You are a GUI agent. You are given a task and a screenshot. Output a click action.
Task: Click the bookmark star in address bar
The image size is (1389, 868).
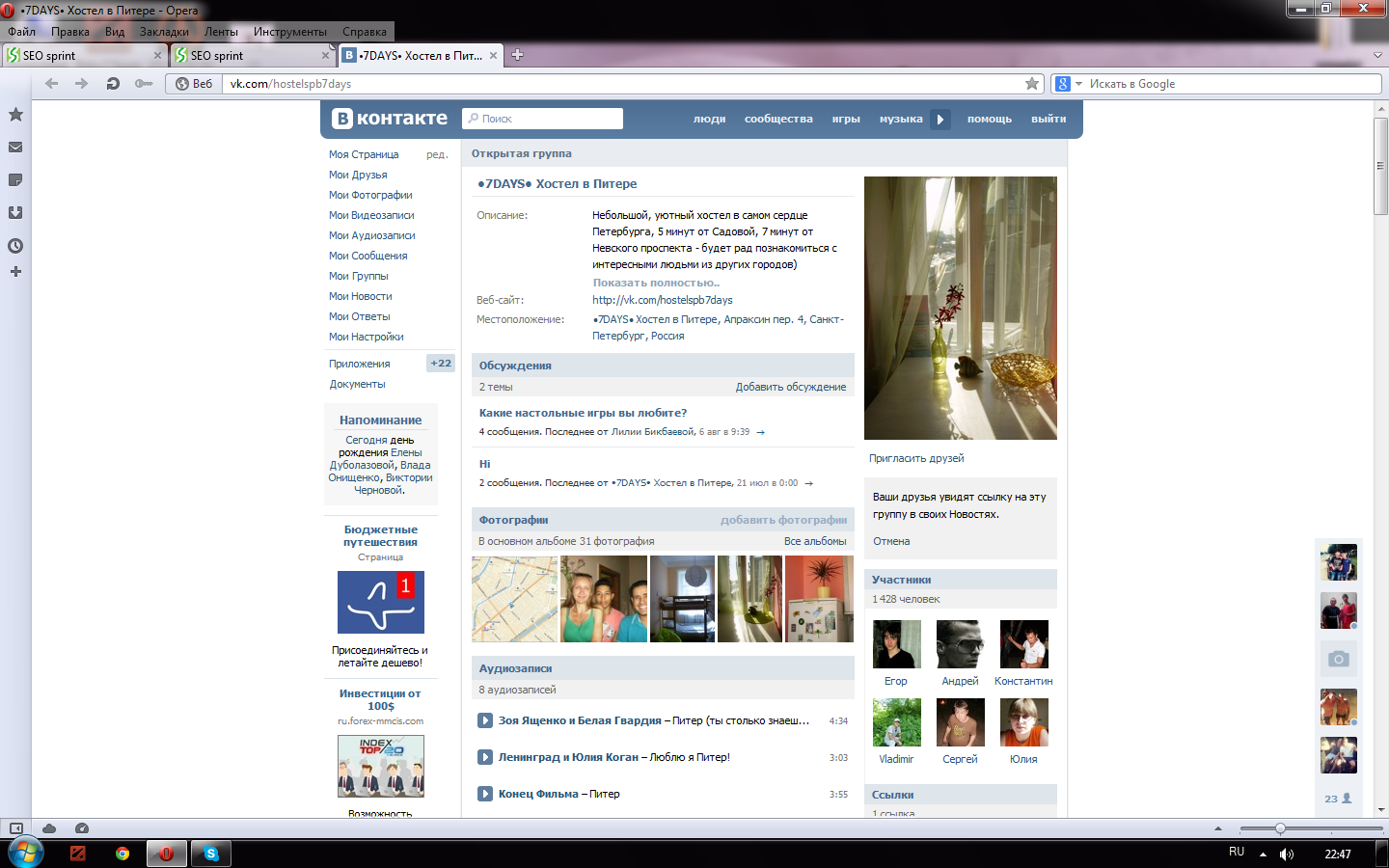[1032, 84]
